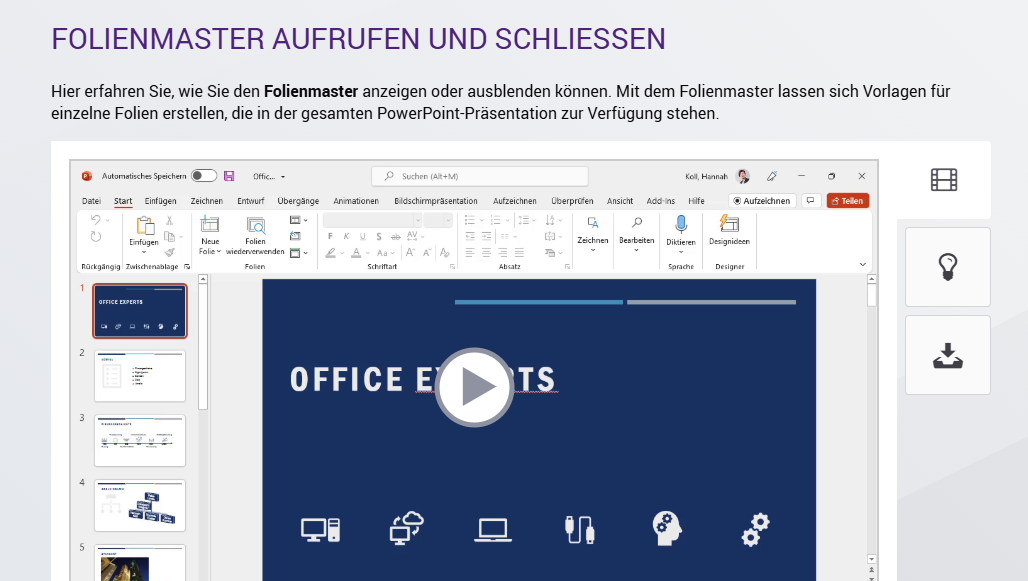The height and width of the screenshot is (581, 1028).
Task: Select slide 4 thumbnail
Action: 140,506
